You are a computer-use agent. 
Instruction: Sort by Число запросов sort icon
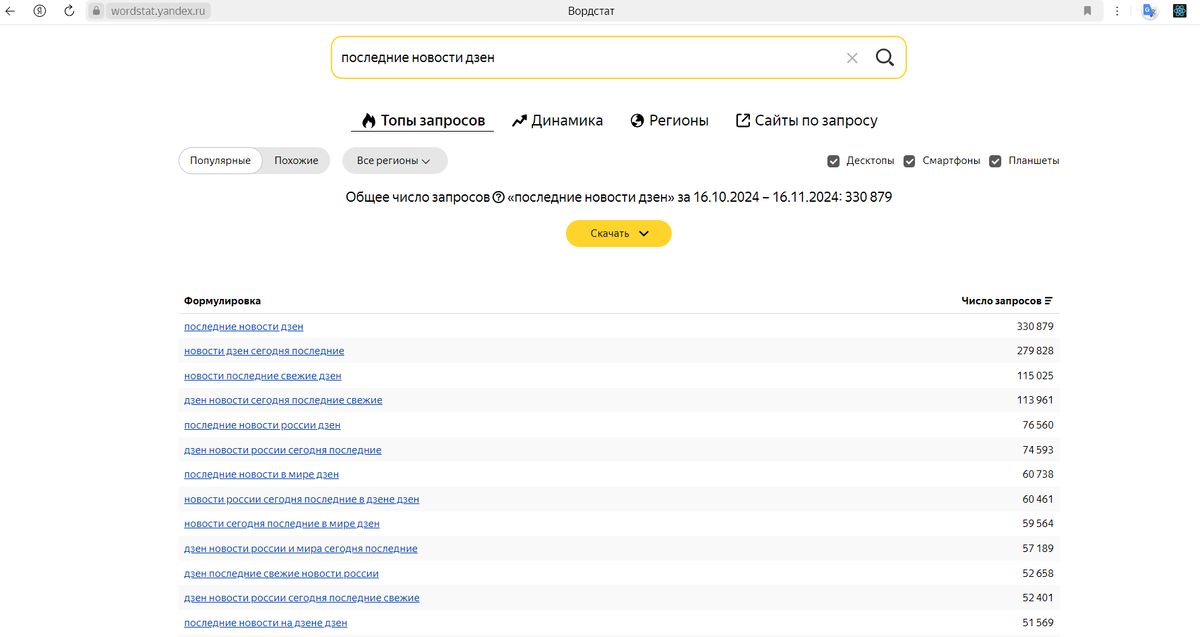coord(1048,301)
